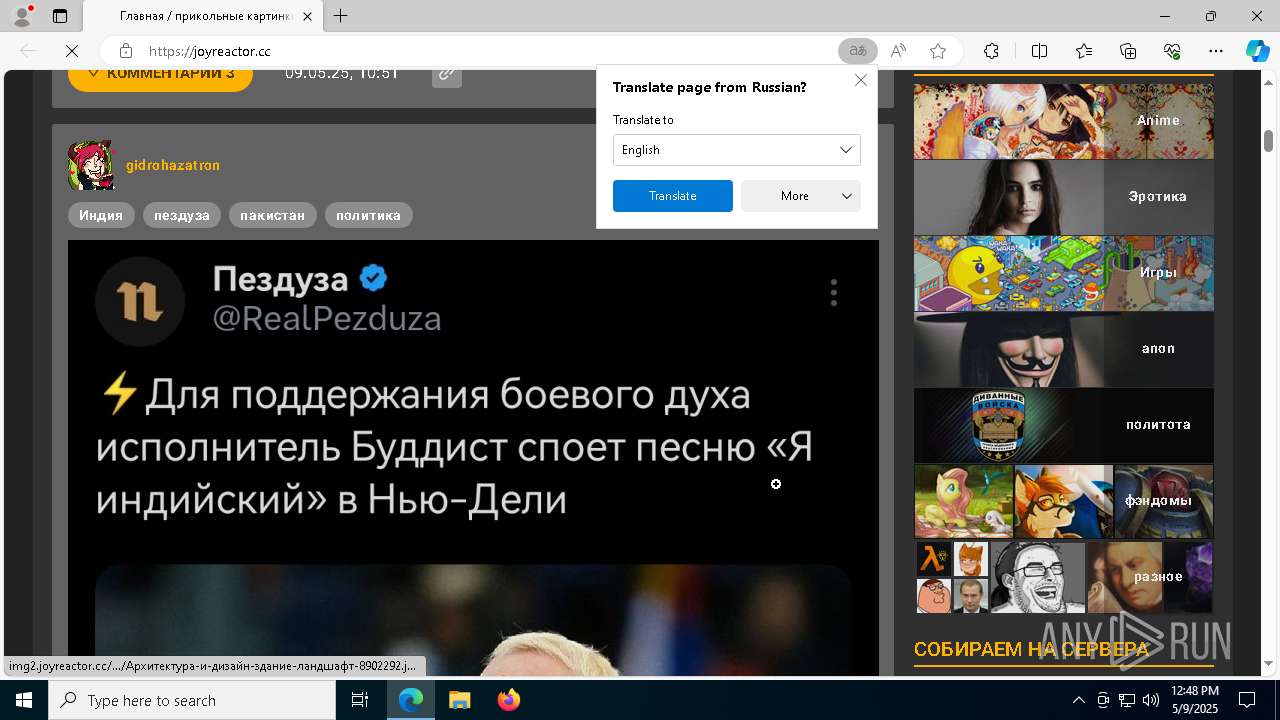Viewport: 1280px width, 720px height.
Task: Open tab actions menu icon
Action: (x=60, y=16)
